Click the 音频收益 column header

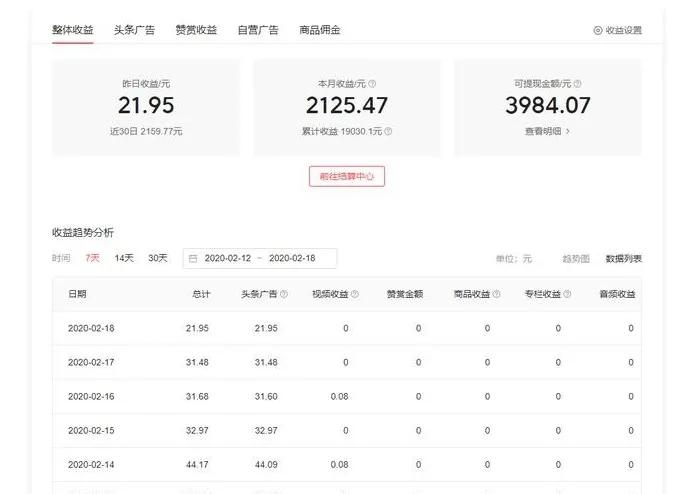click(x=617, y=294)
